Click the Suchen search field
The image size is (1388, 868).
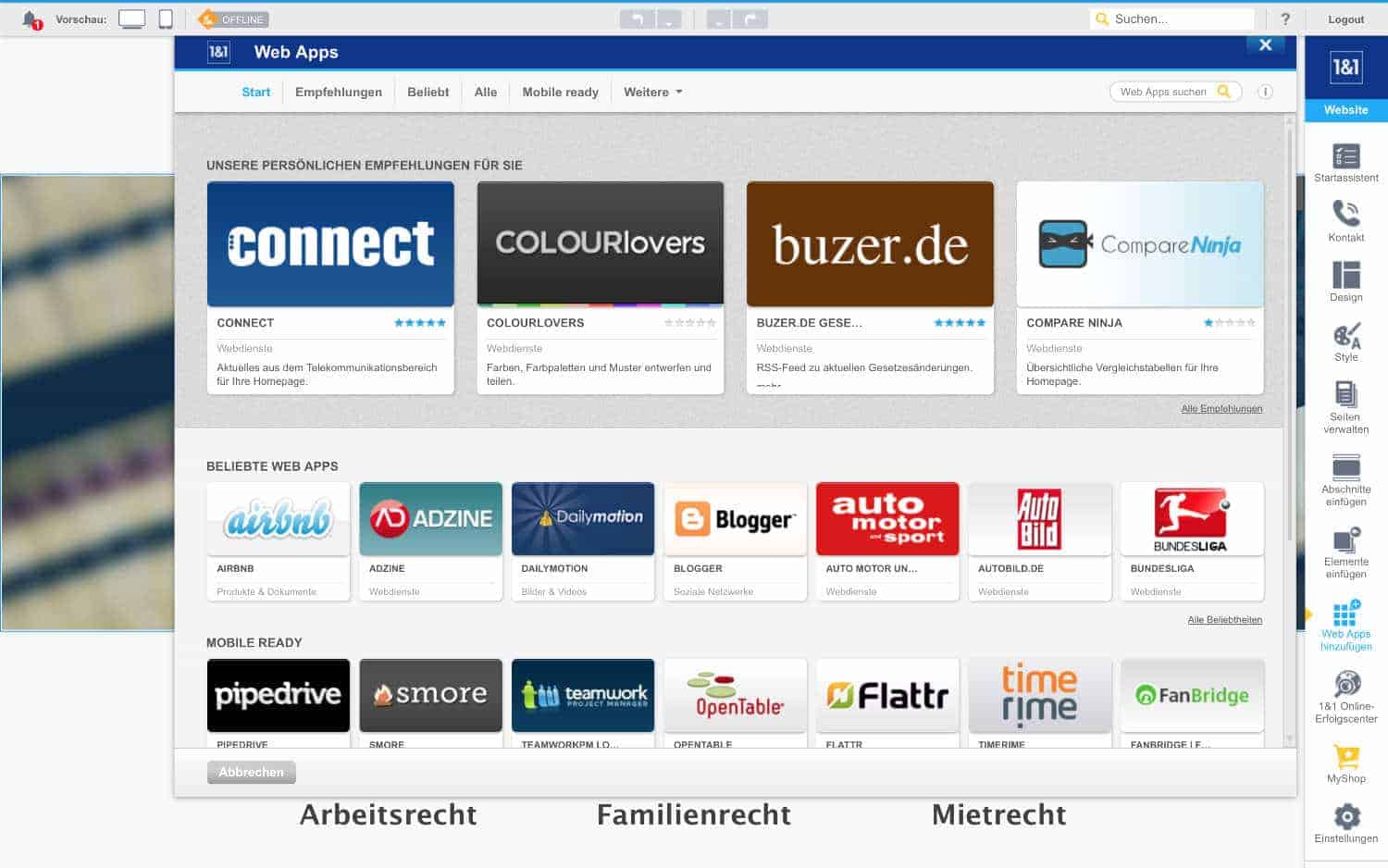1172,19
